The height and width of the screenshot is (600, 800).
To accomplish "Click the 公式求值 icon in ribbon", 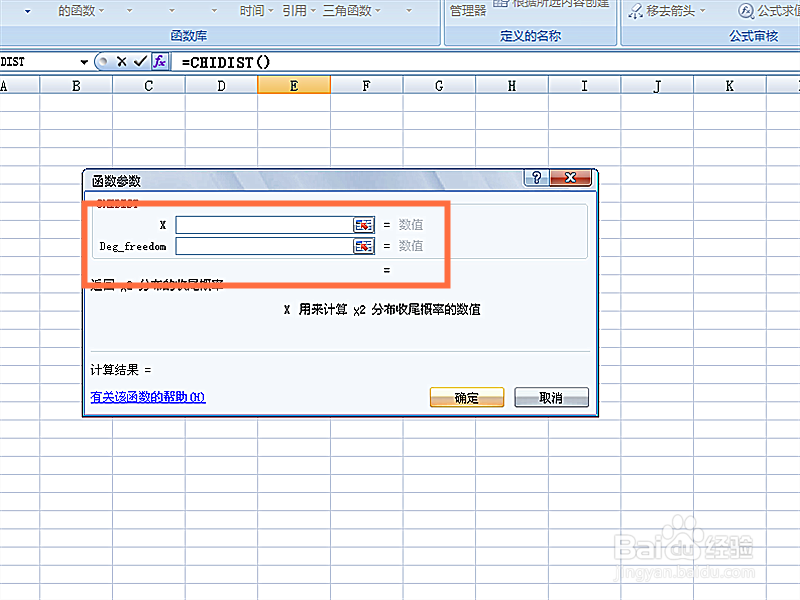I will [746, 11].
